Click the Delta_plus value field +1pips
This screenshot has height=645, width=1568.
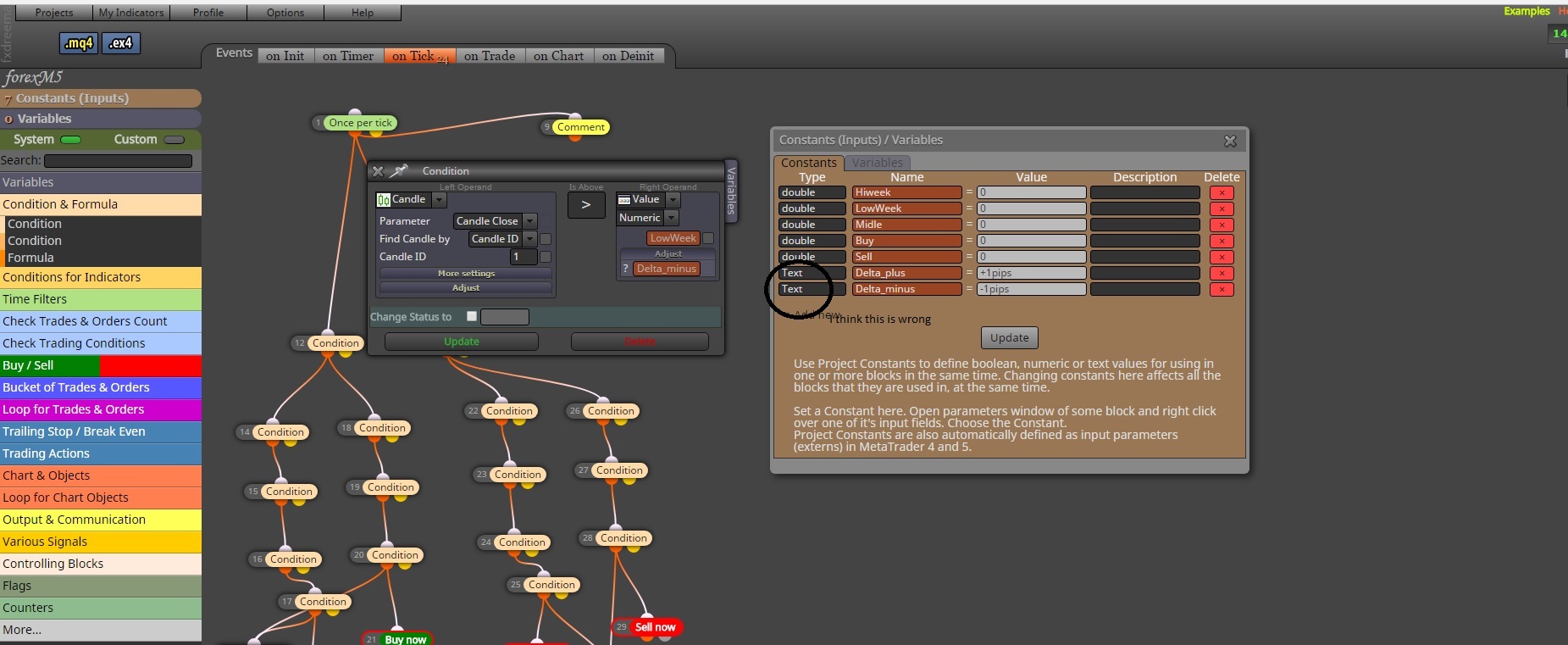point(1031,273)
